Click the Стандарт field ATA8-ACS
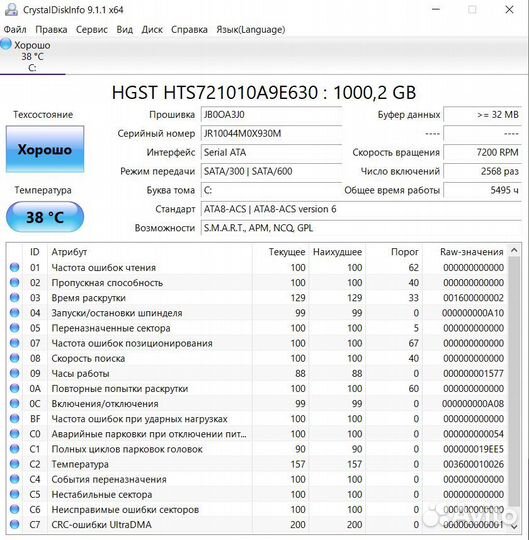529x540 pixels. tap(361, 209)
